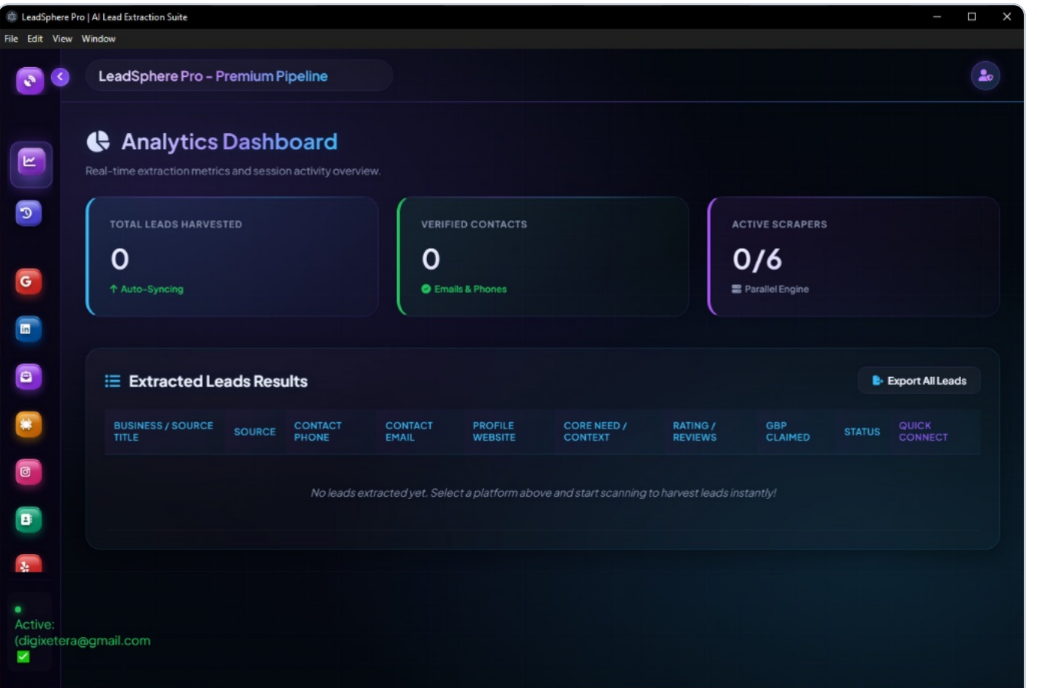
Task: Select the green contacts scraper sidebar icon
Action: [x=28, y=519]
